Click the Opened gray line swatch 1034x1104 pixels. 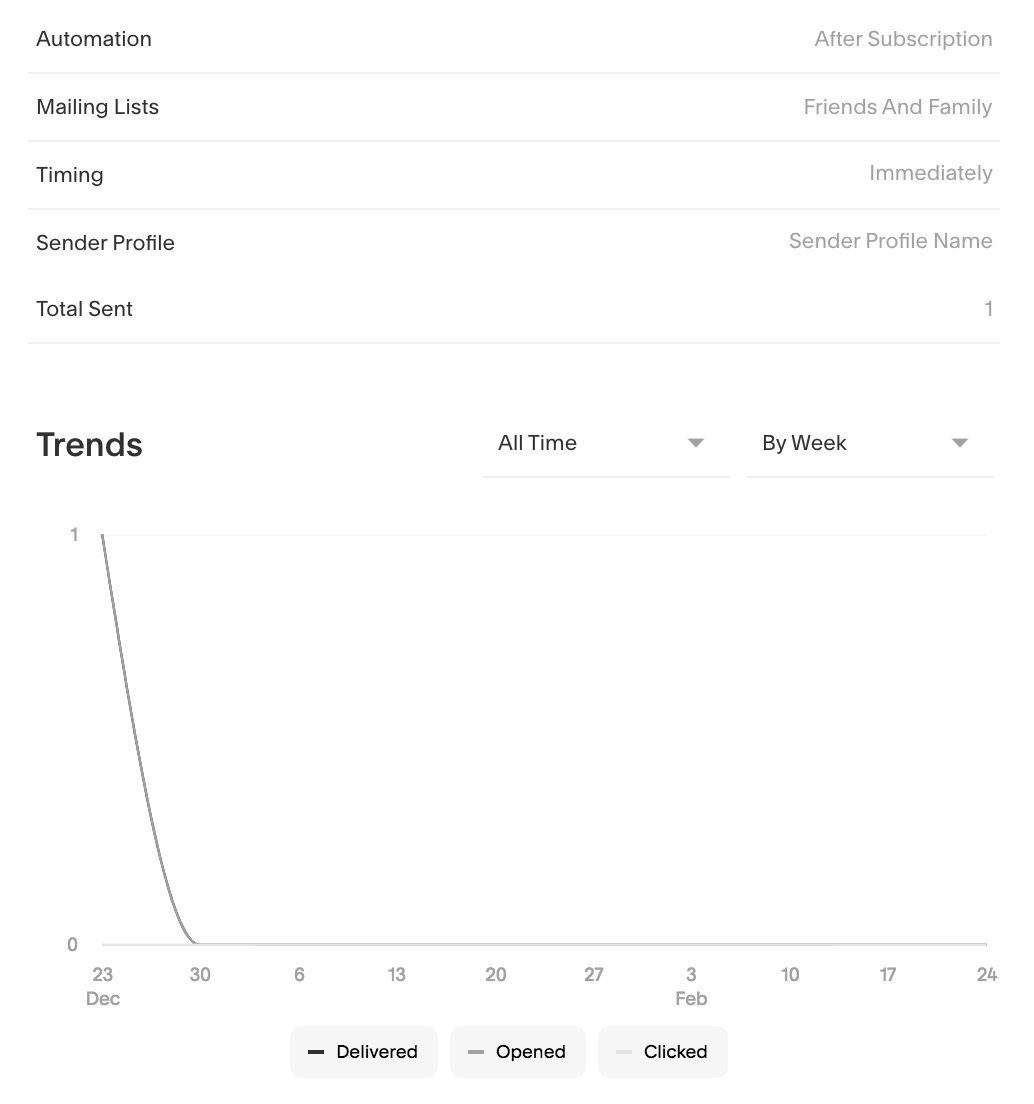click(476, 1052)
